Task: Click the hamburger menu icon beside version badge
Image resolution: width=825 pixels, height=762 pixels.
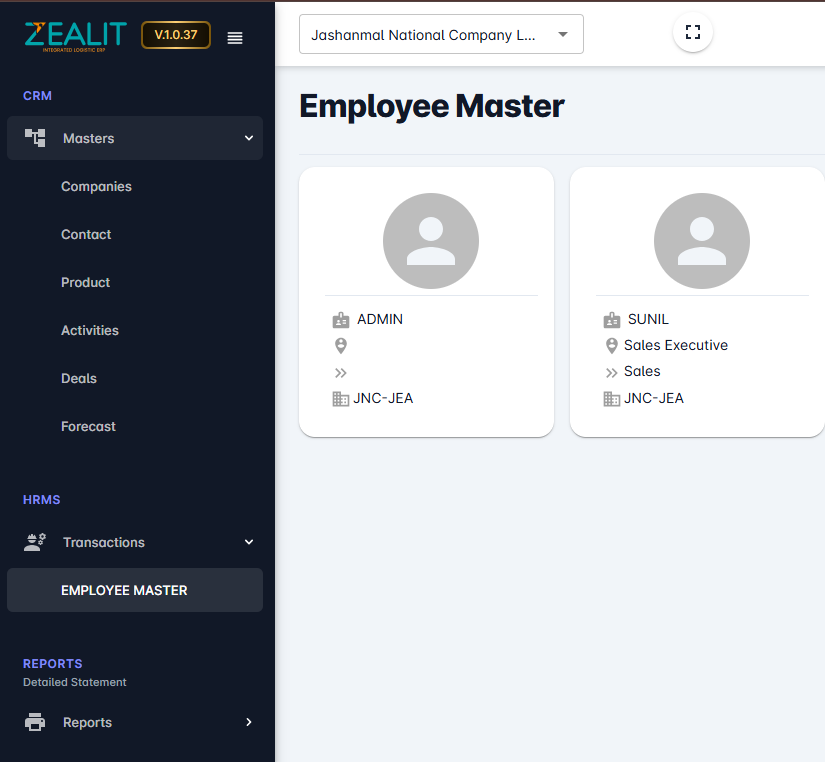Action: pyautogui.click(x=235, y=38)
